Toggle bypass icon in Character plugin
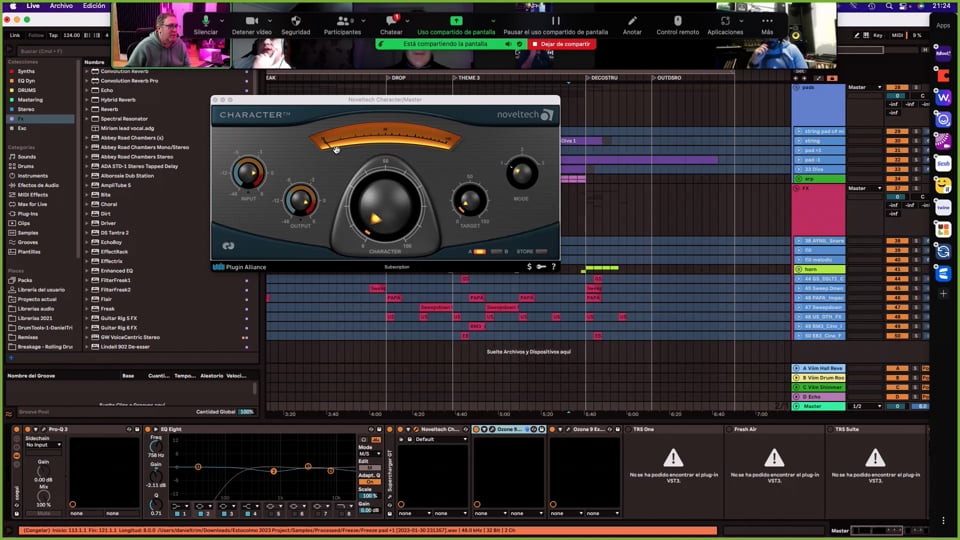Screen dimensions: 960x540 coord(228,246)
